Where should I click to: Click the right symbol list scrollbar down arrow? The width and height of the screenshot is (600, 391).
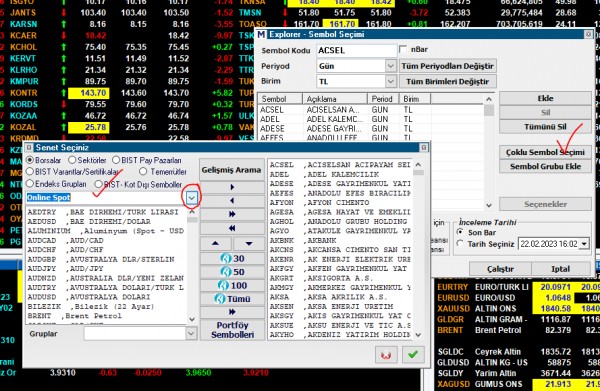point(418,335)
